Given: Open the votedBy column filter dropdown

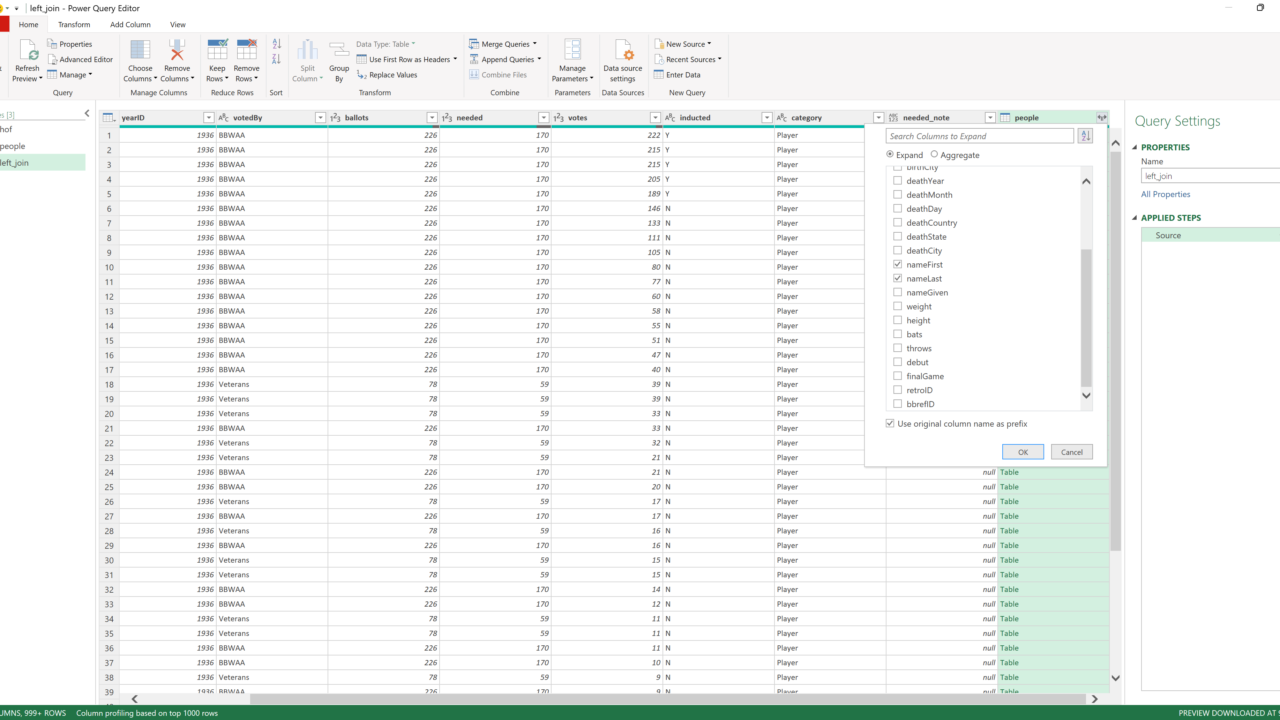Looking at the screenshot, I should click(320, 118).
